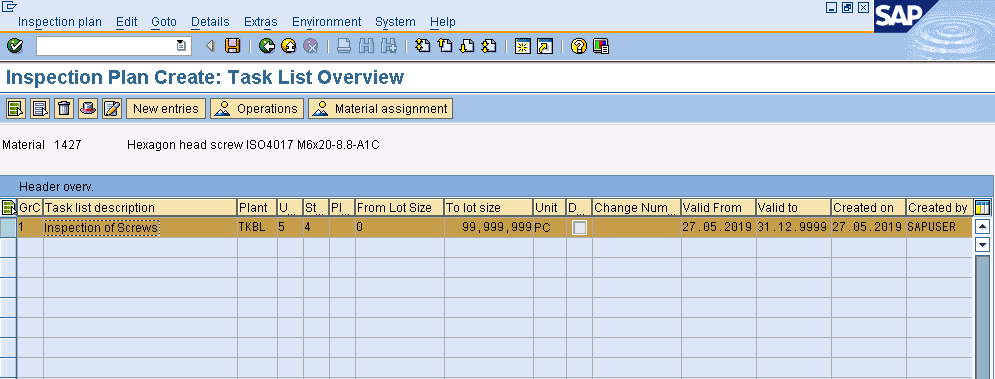Image resolution: width=995 pixels, height=379 pixels.
Task: Click the Delete trash can icon
Action: click(x=63, y=109)
